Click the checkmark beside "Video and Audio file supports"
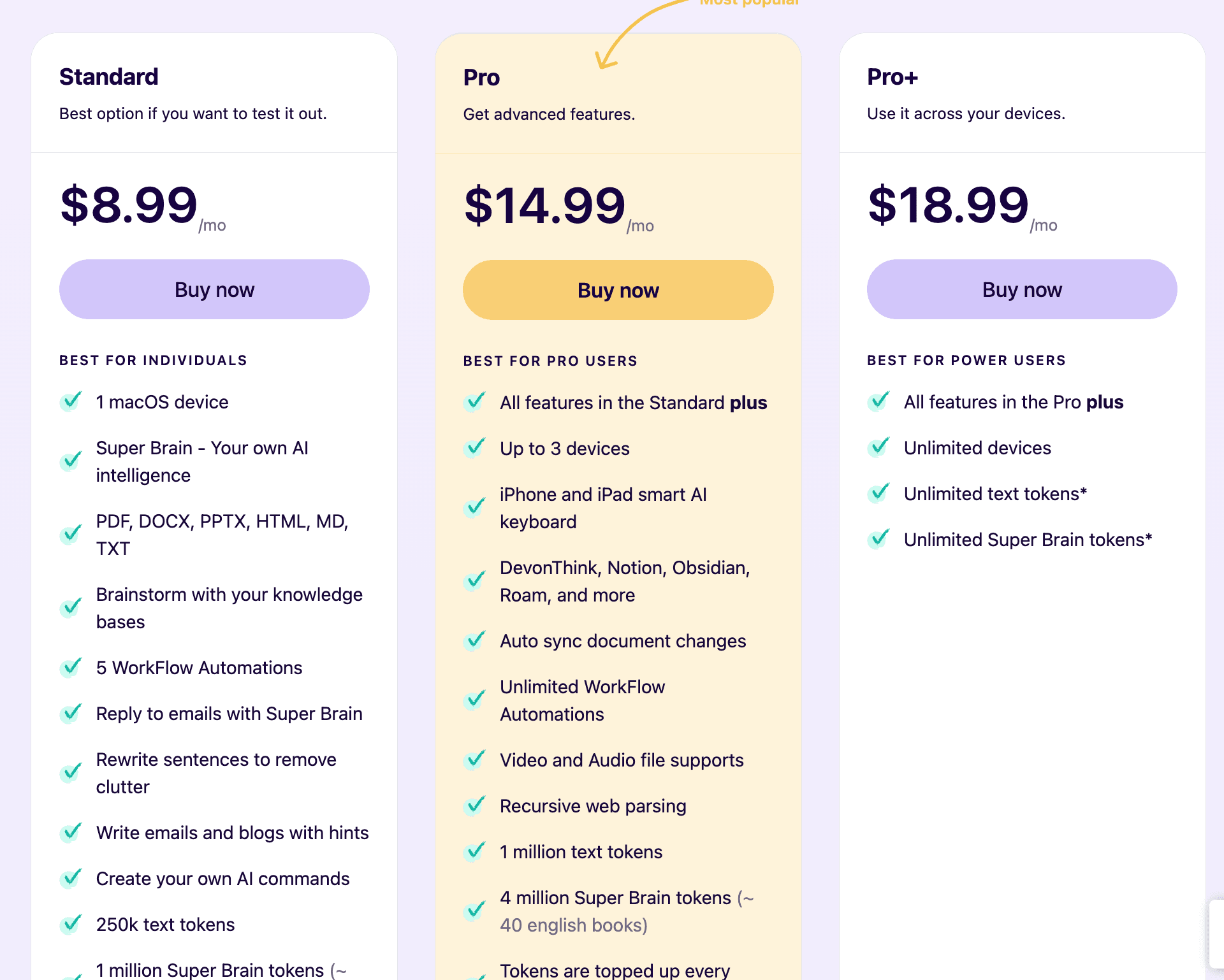The height and width of the screenshot is (980, 1224). coord(474,760)
